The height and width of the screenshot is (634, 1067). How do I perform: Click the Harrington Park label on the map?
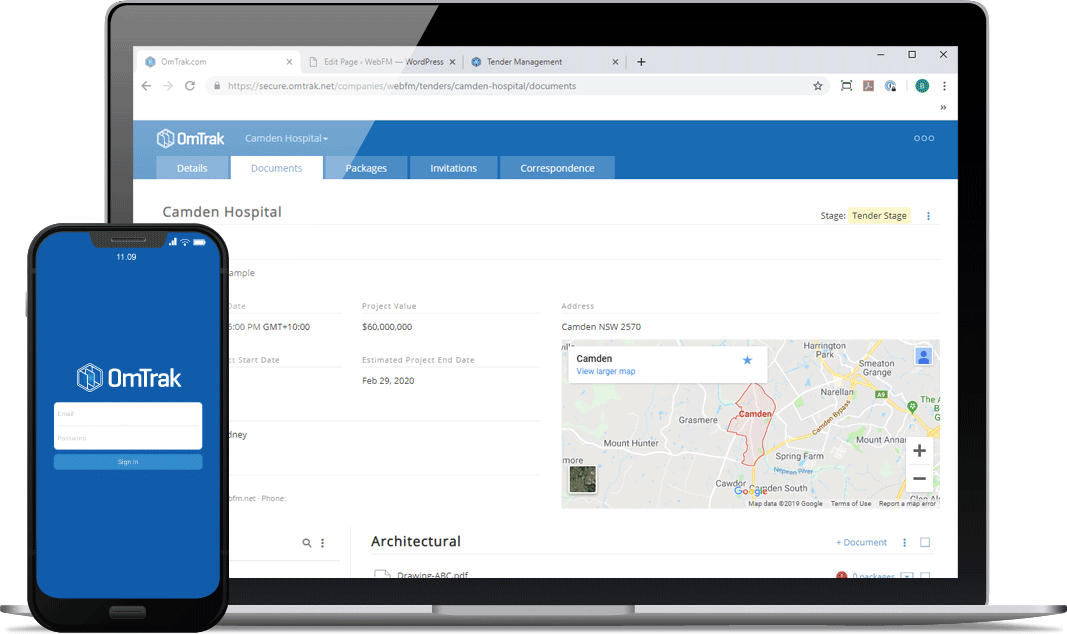pyautogui.click(x=825, y=350)
